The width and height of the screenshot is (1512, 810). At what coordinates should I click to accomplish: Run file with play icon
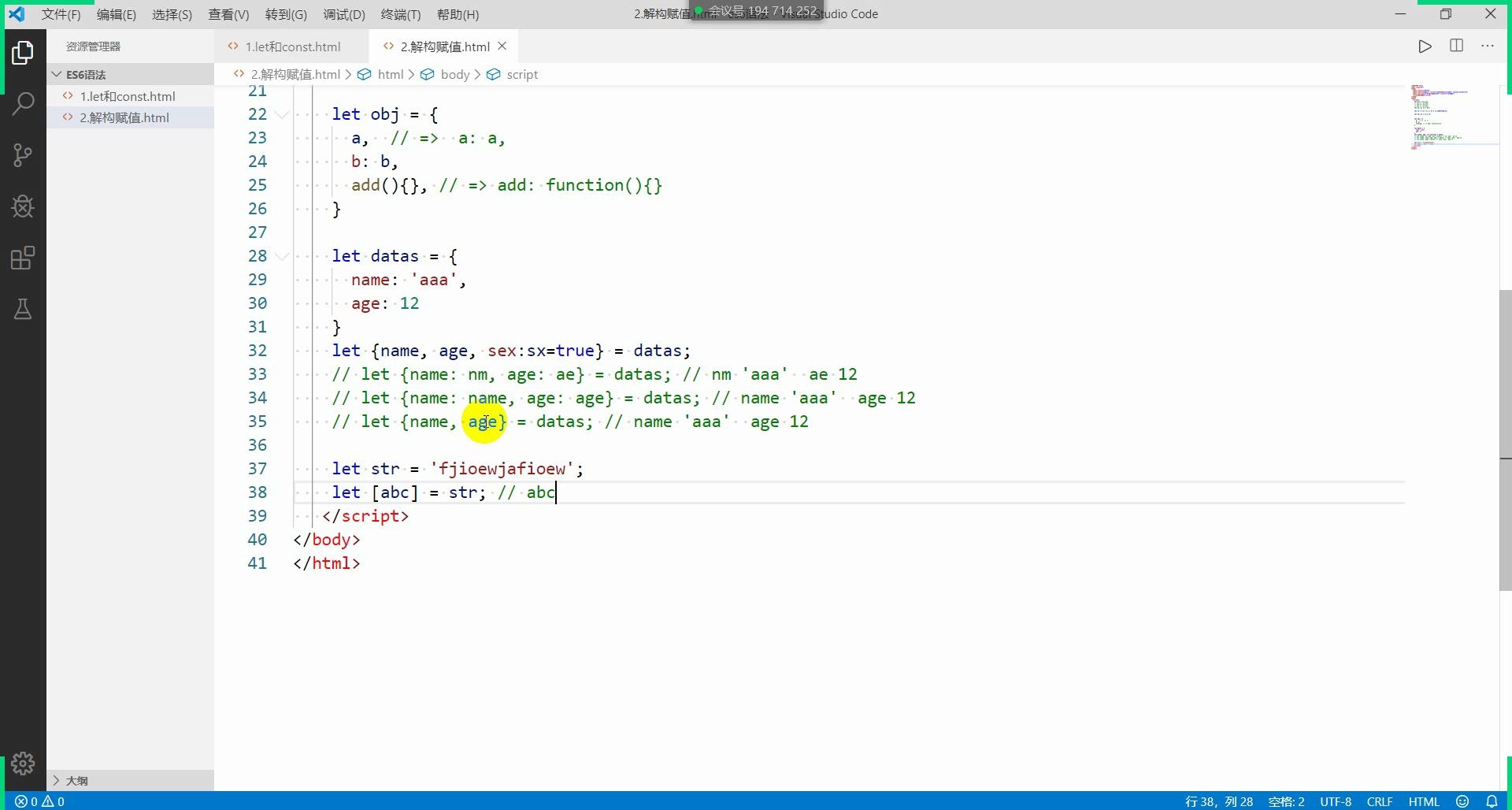pos(1425,46)
